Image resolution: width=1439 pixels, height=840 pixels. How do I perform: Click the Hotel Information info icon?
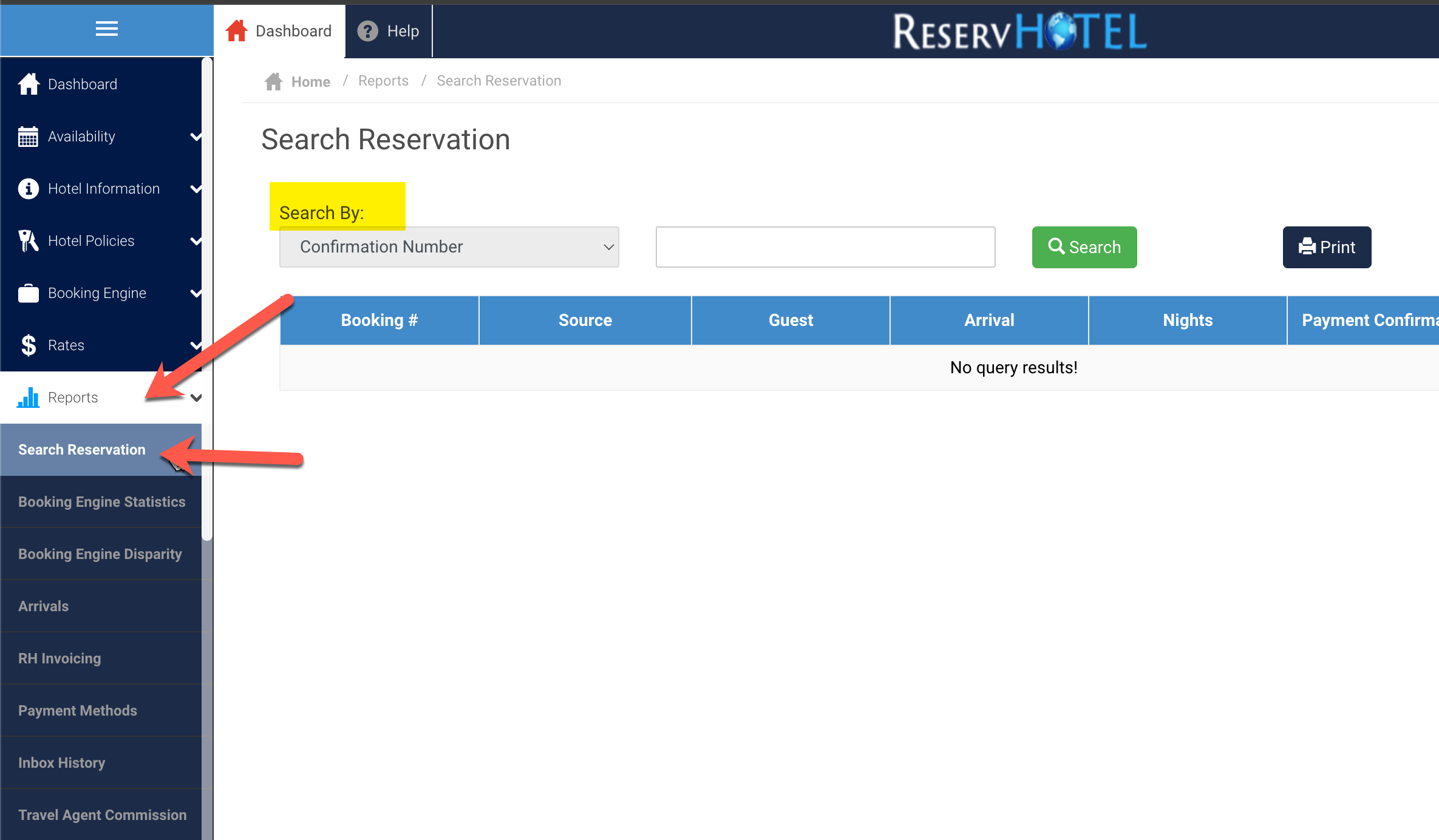point(28,189)
